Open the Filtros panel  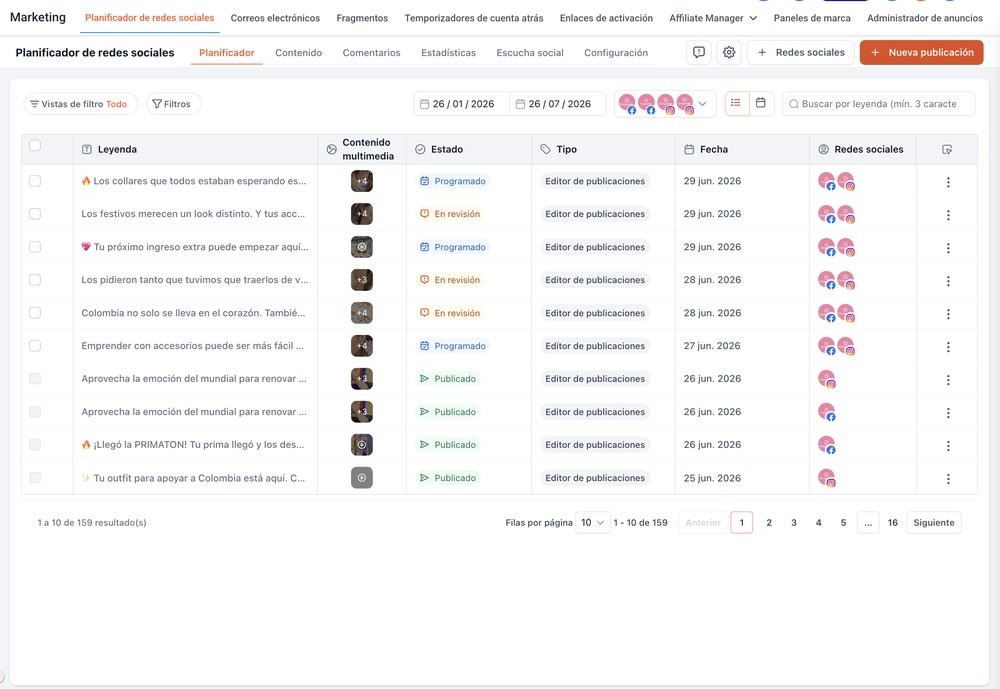(x=173, y=104)
